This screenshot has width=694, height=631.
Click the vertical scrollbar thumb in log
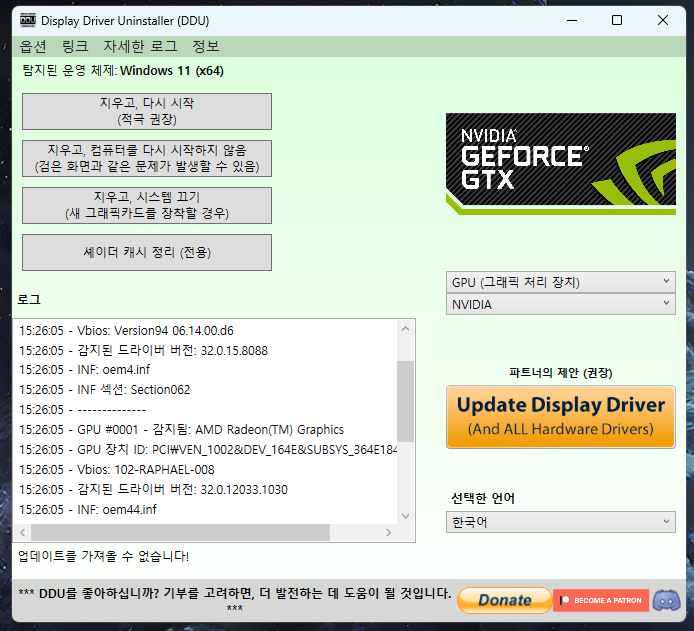(x=405, y=401)
